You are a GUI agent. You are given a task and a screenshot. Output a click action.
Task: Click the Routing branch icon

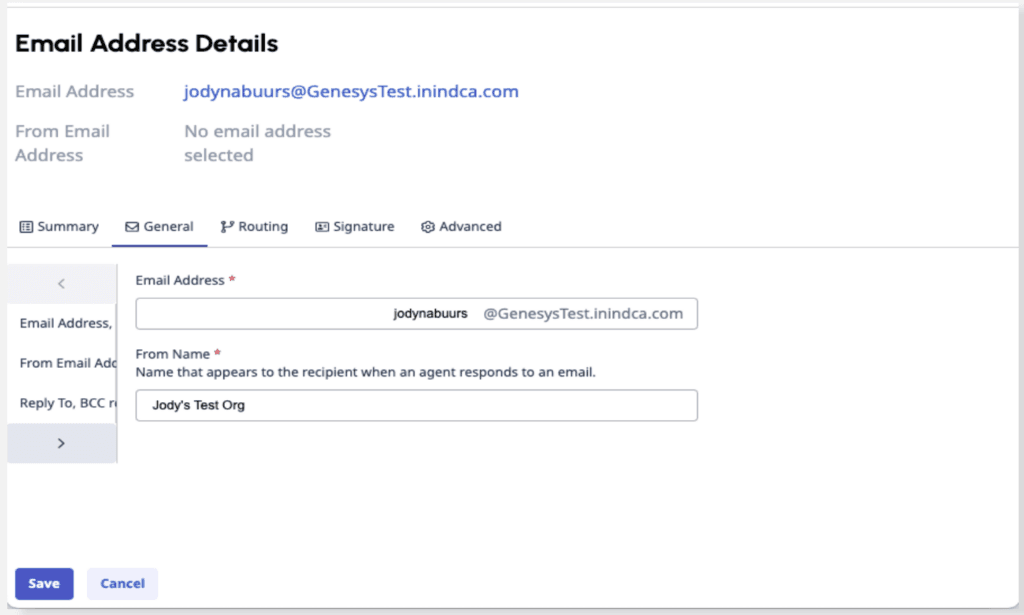click(x=227, y=226)
